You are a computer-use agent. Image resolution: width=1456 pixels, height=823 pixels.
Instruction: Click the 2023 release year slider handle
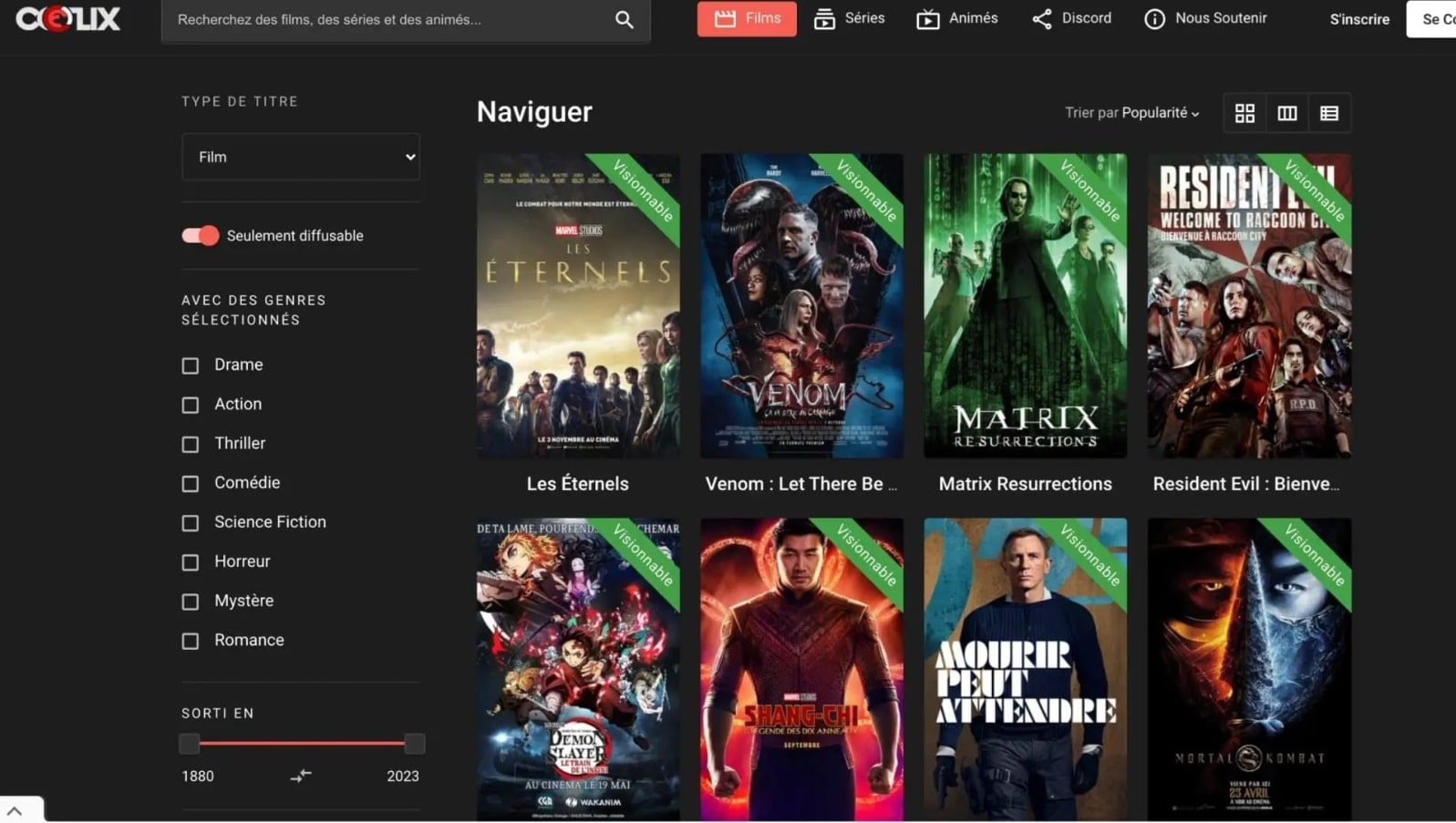tap(414, 744)
